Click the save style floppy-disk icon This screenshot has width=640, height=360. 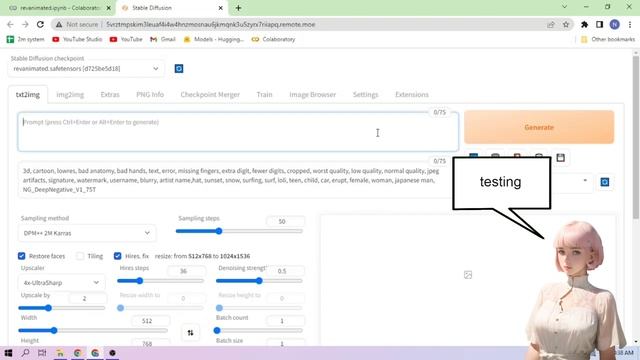(x=560, y=158)
